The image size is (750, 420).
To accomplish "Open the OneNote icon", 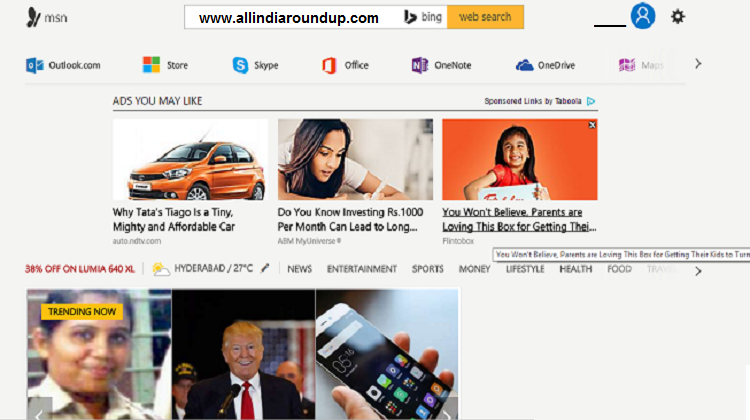I will coord(419,65).
